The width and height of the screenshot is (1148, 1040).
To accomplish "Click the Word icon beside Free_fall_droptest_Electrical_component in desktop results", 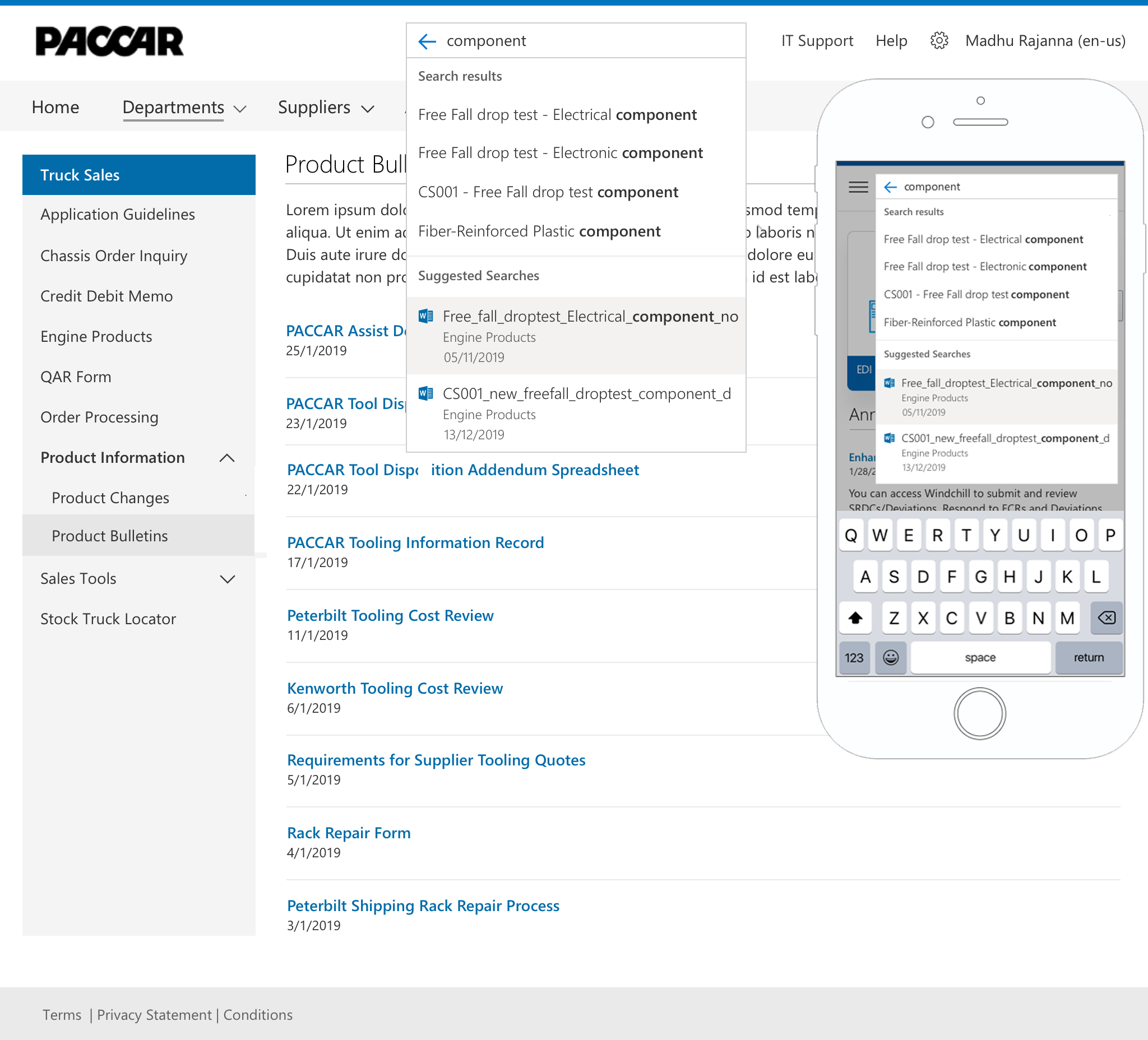I will click(x=426, y=316).
